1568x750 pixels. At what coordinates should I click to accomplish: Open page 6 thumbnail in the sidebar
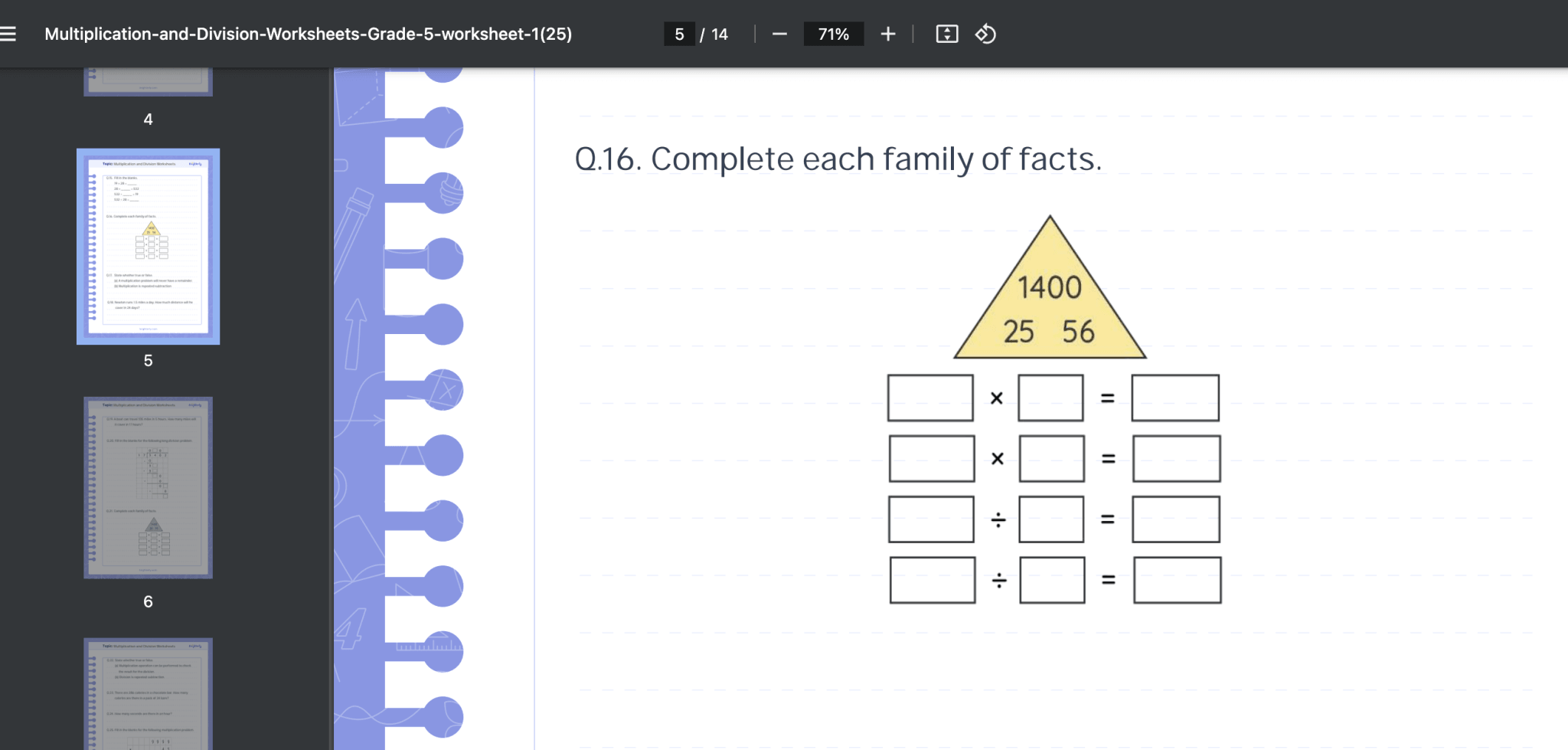pos(147,486)
